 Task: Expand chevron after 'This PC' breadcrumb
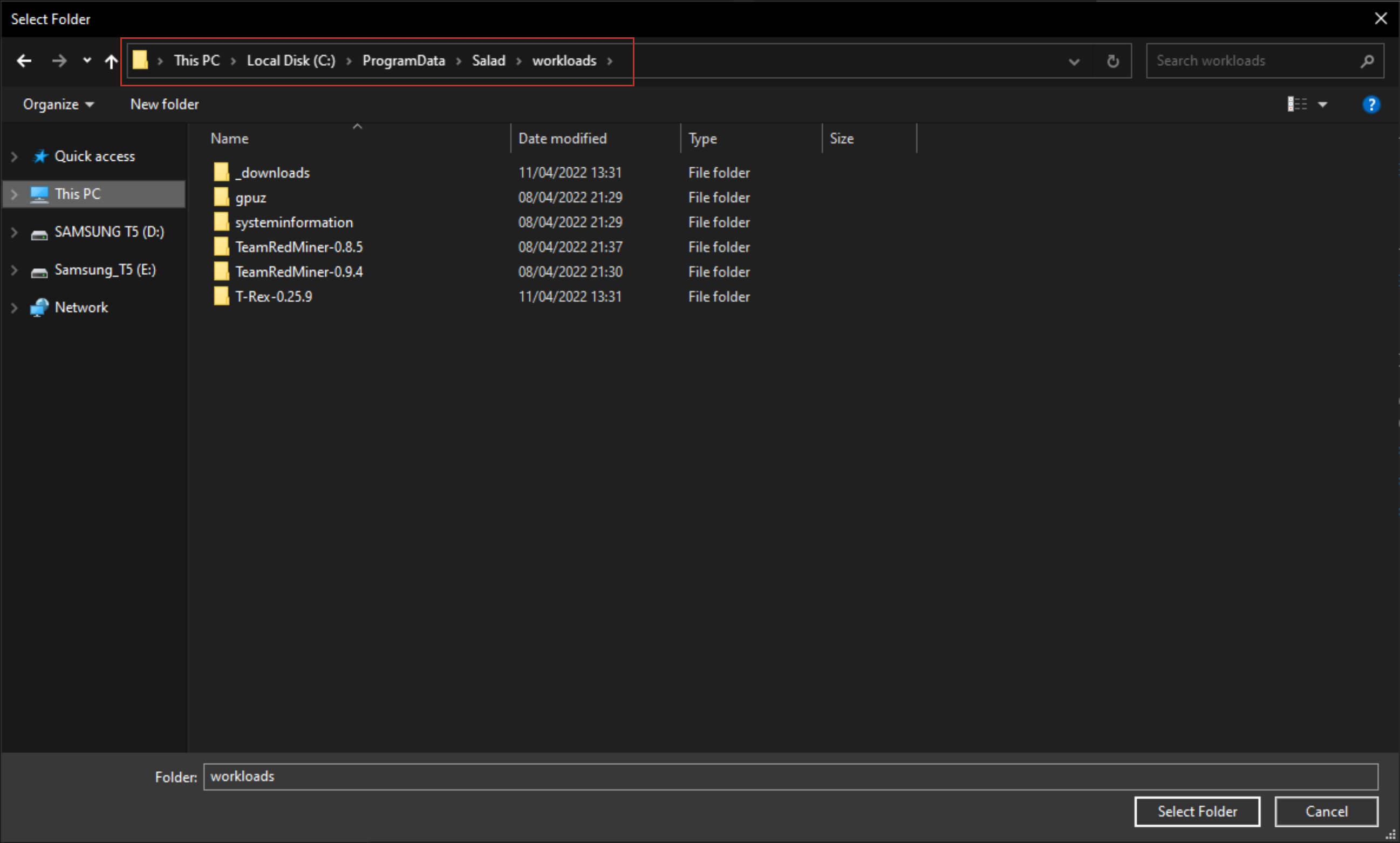coord(233,61)
